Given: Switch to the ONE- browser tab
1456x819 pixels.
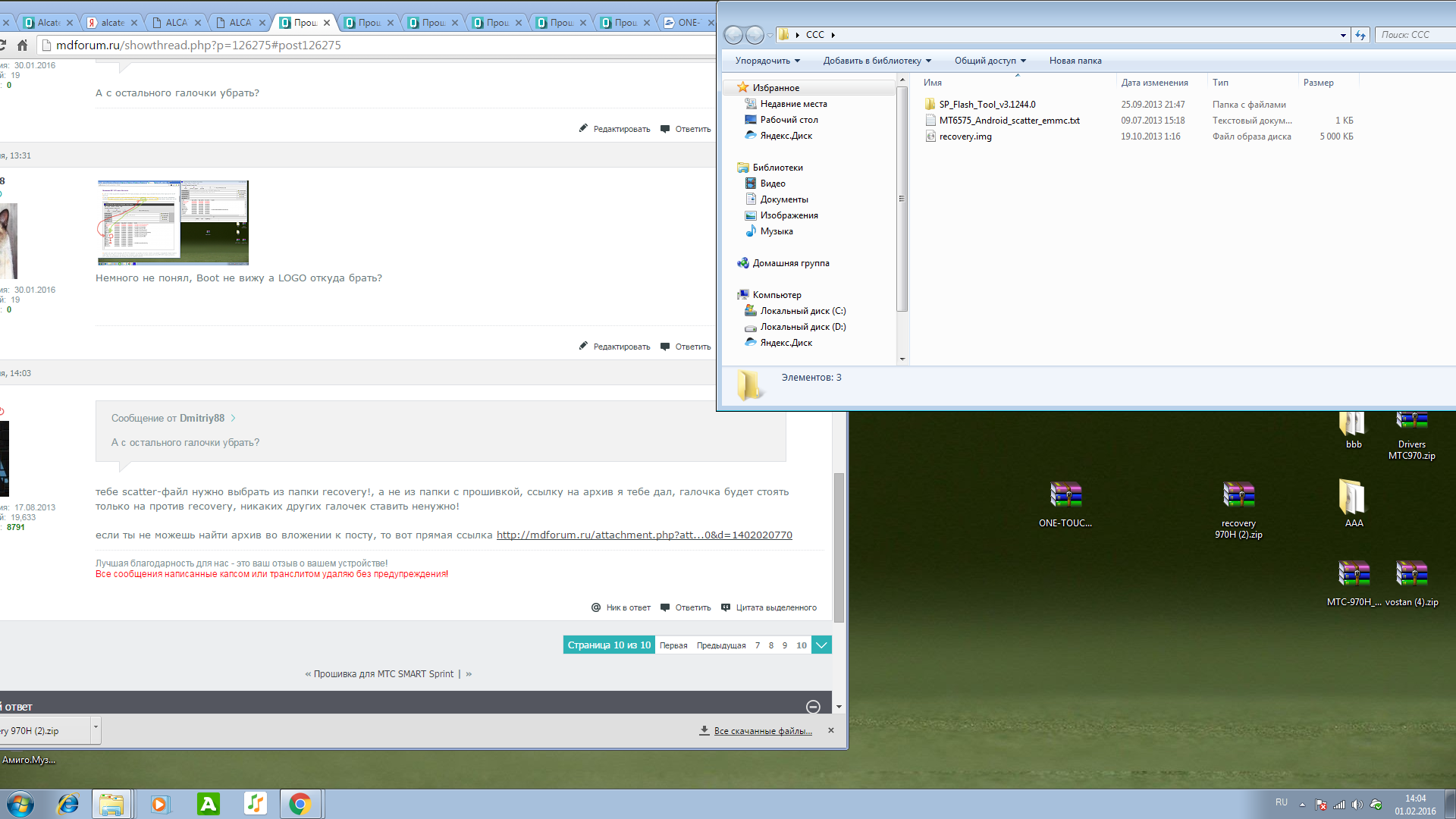Looking at the screenshot, I should 686,23.
